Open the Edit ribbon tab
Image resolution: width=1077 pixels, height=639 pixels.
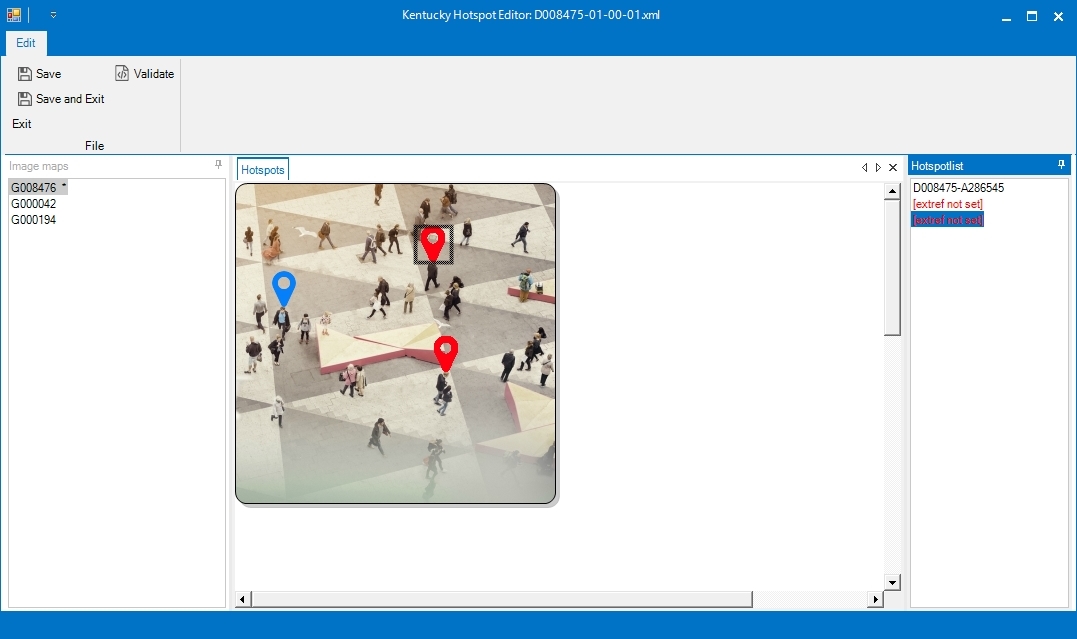point(26,43)
